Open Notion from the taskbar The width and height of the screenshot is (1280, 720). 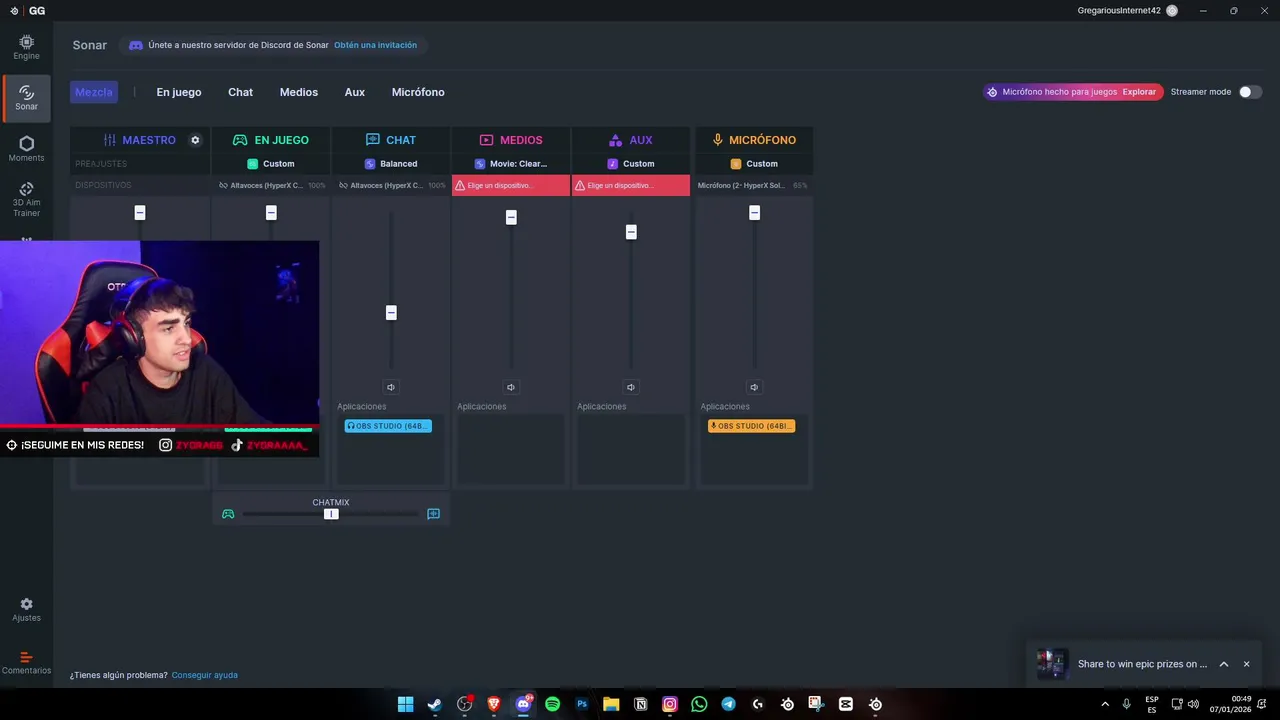[x=641, y=704]
